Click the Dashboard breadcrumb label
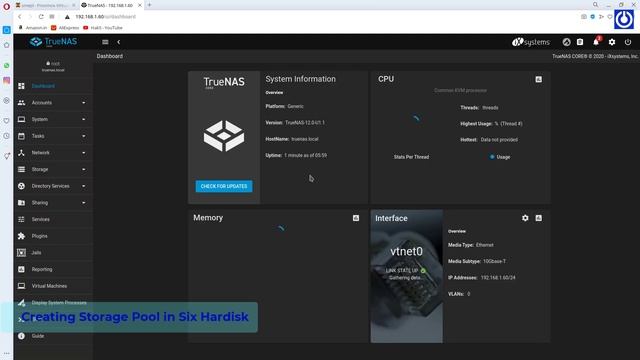The image size is (640, 360). point(109,56)
